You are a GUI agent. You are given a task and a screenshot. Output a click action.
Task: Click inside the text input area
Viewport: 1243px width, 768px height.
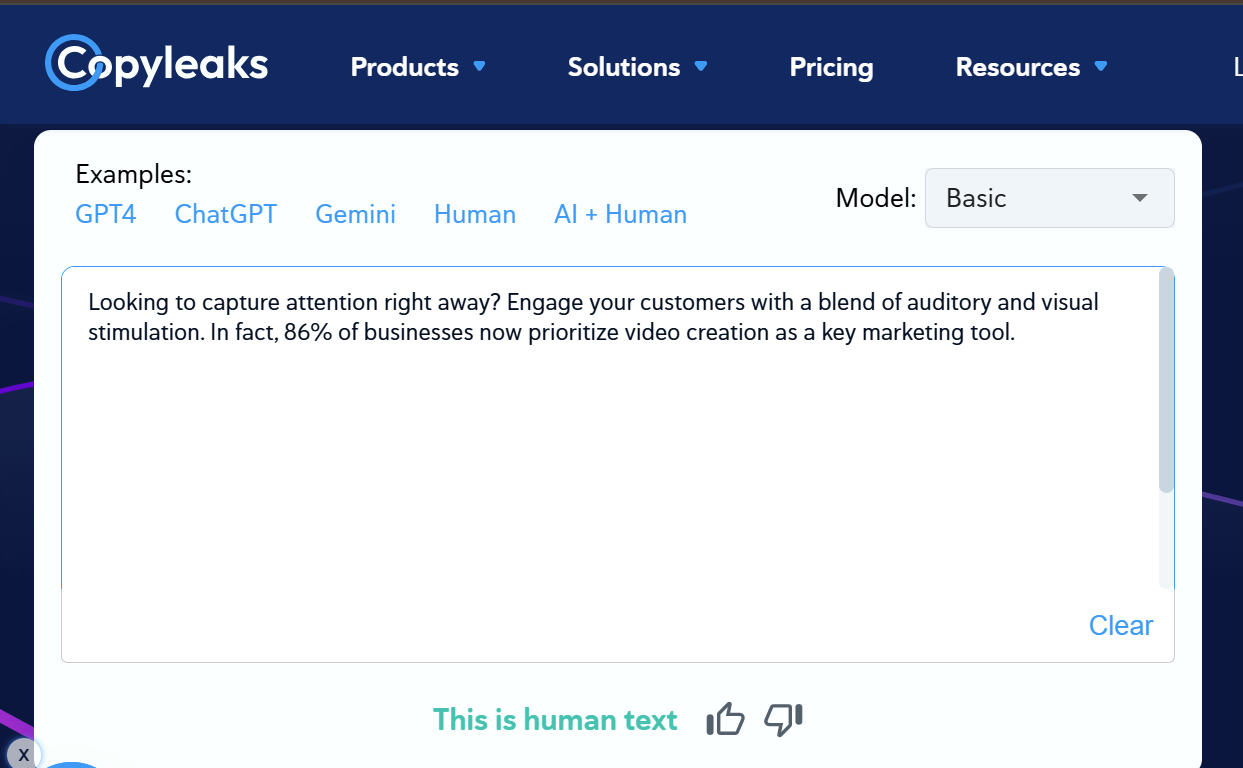pyautogui.click(x=610, y=430)
